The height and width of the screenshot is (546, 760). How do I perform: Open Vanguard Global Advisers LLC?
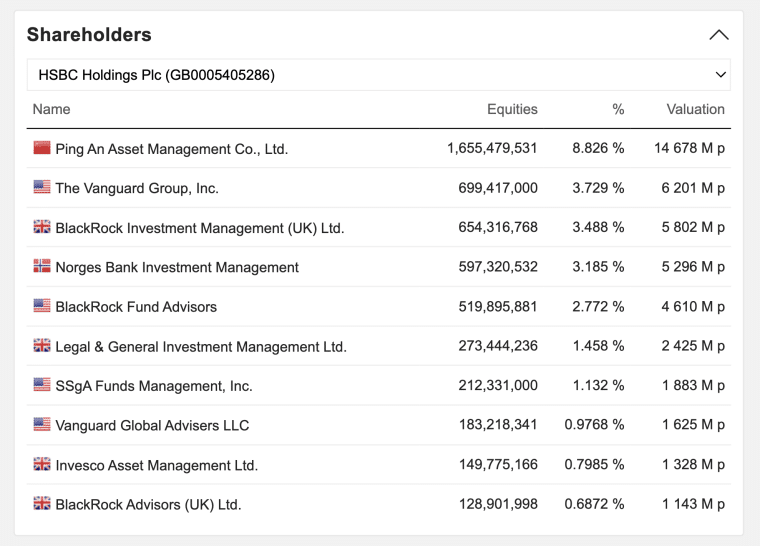pyautogui.click(x=152, y=426)
